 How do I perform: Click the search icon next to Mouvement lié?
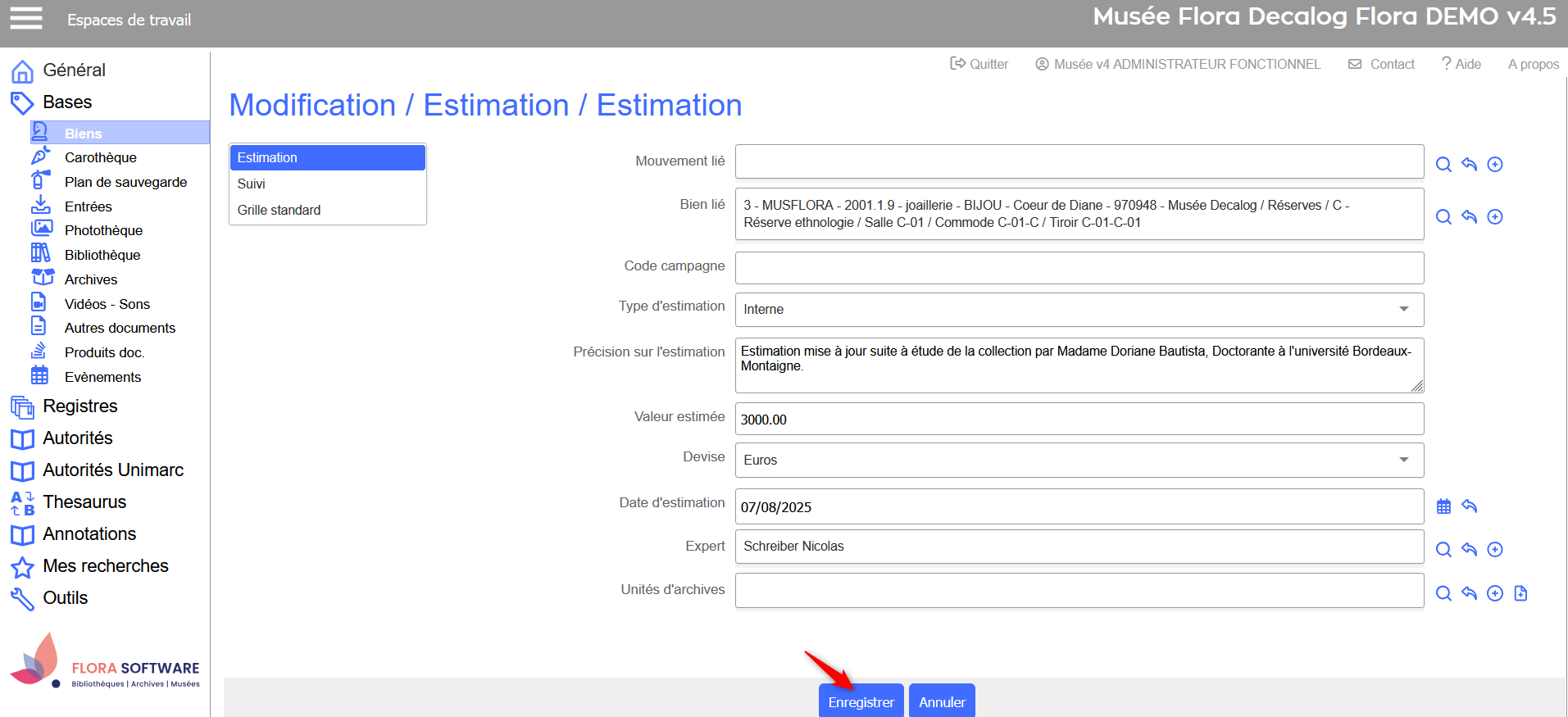pos(1443,165)
